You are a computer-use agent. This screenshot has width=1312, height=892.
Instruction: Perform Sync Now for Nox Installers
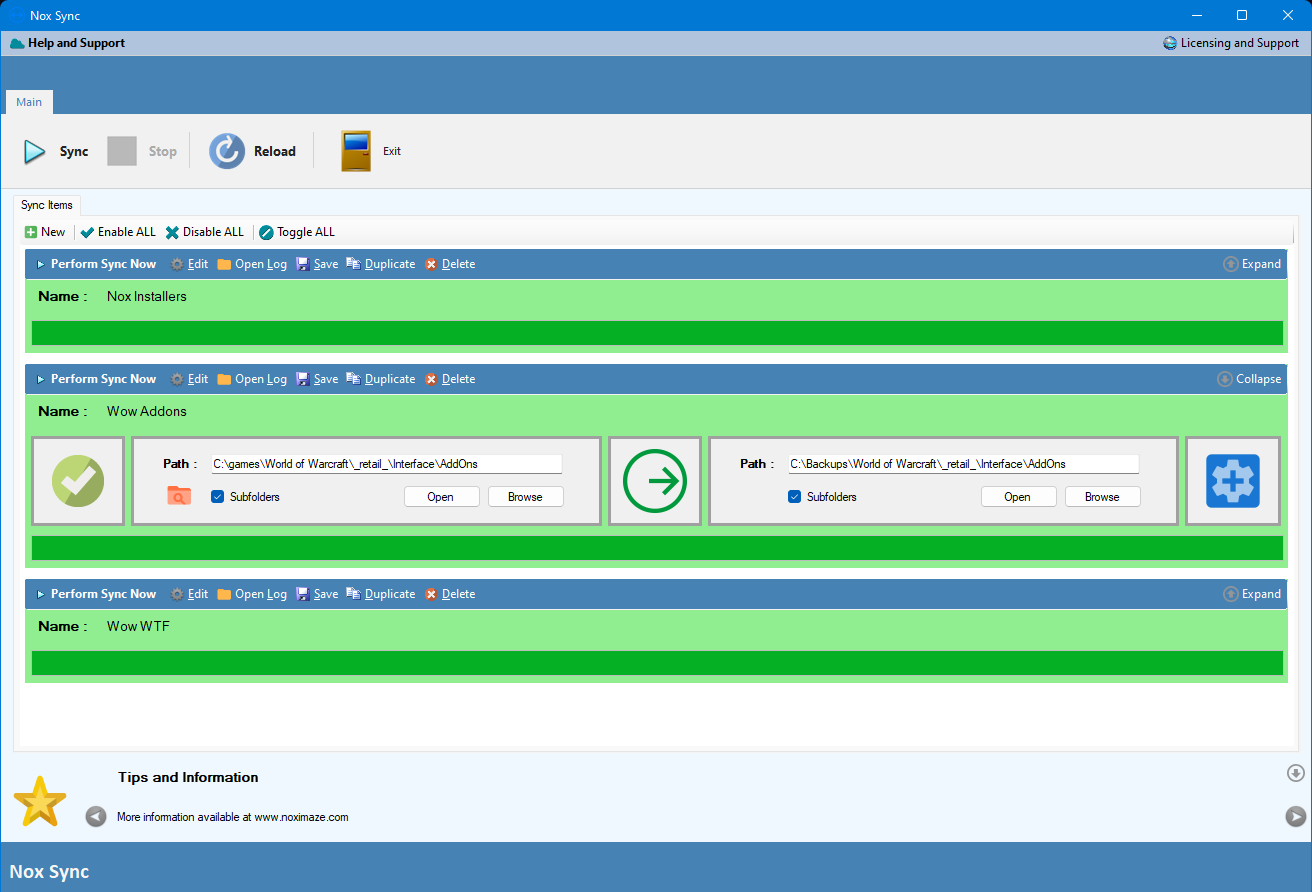[x=96, y=264]
